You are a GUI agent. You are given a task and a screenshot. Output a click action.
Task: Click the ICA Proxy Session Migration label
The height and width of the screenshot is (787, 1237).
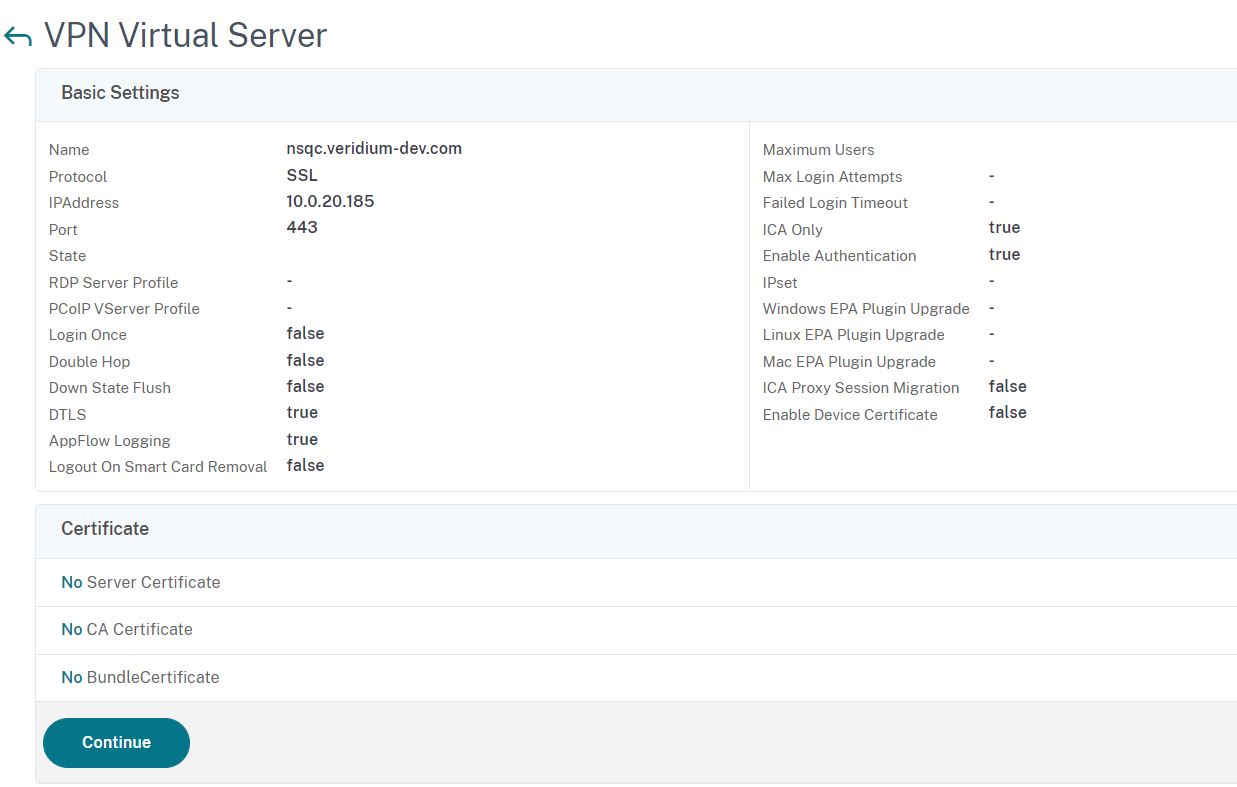(x=861, y=388)
